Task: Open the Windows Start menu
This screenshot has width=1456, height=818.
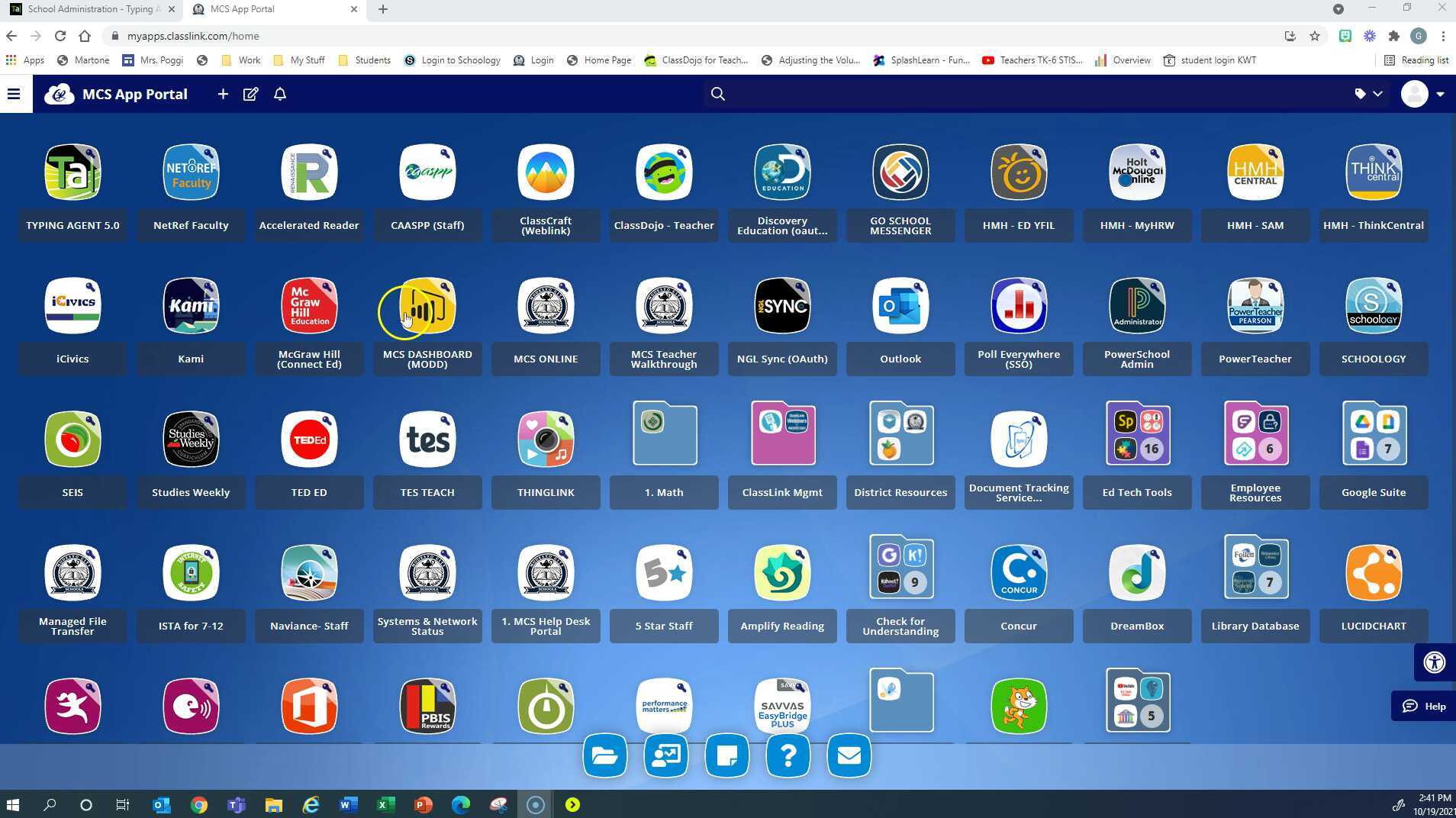Action: [12, 805]
